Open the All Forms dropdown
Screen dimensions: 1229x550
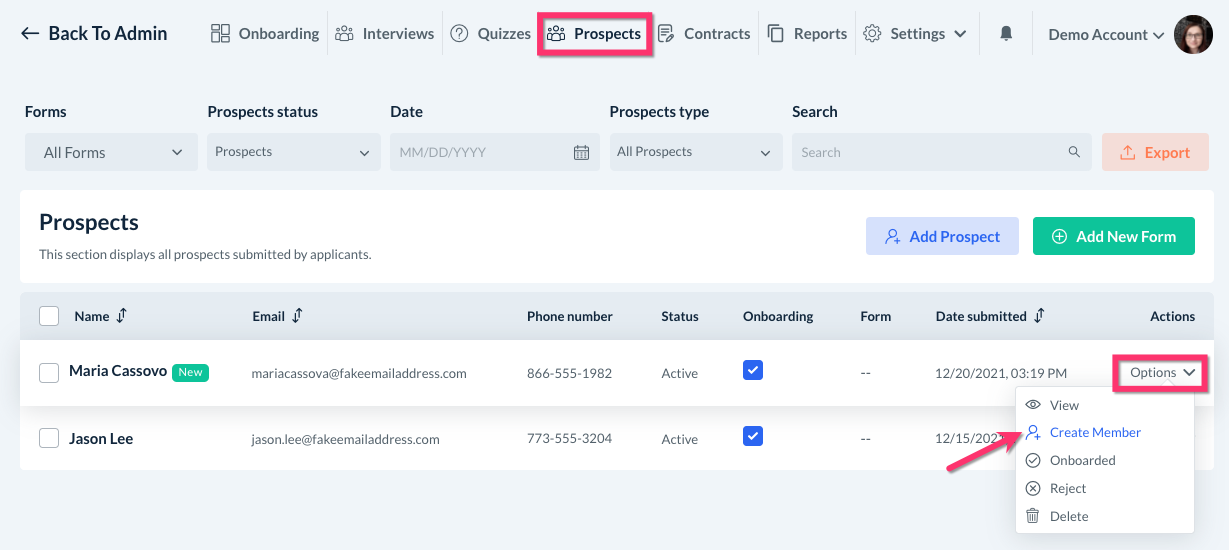pyautogui.click(x=113, y=153)
